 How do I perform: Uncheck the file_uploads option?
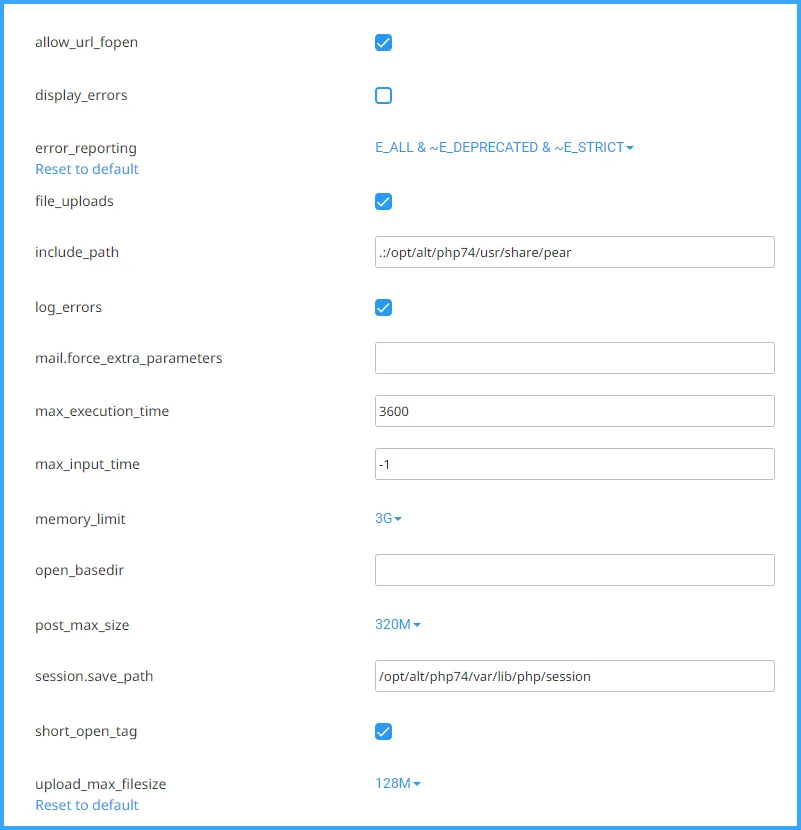point(383,201)
